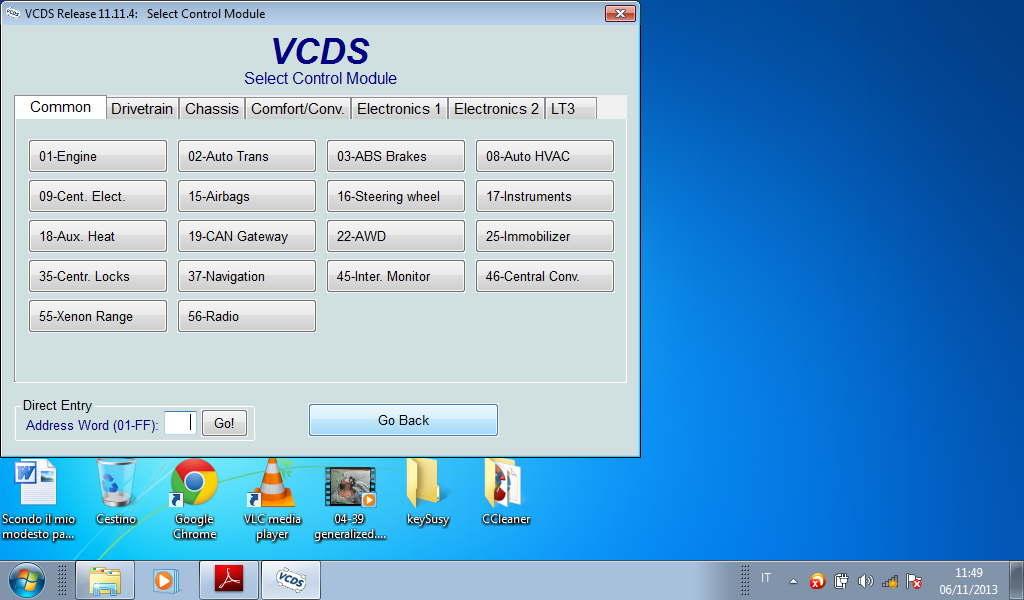Close the VCDS window

pyautogui.click(x=620, y=13)
